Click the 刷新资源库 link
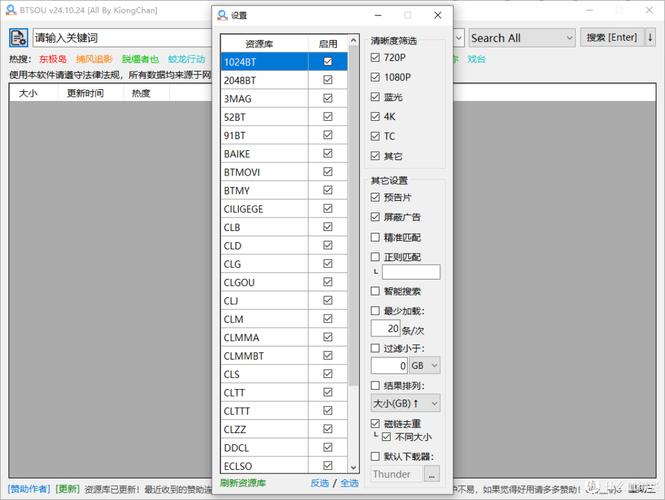 [x=243, y=483]
